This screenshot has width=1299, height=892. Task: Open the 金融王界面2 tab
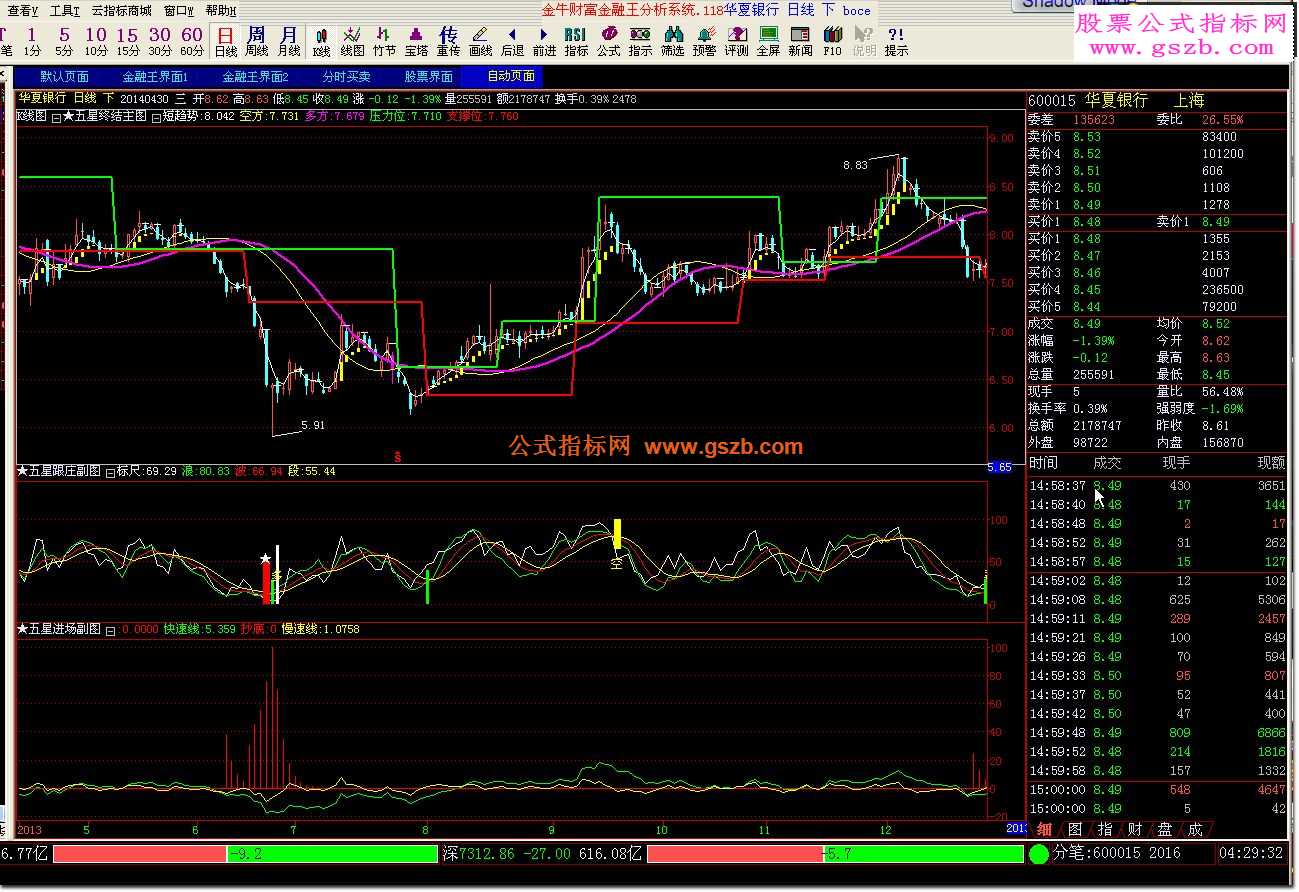(x=255, y=77)
